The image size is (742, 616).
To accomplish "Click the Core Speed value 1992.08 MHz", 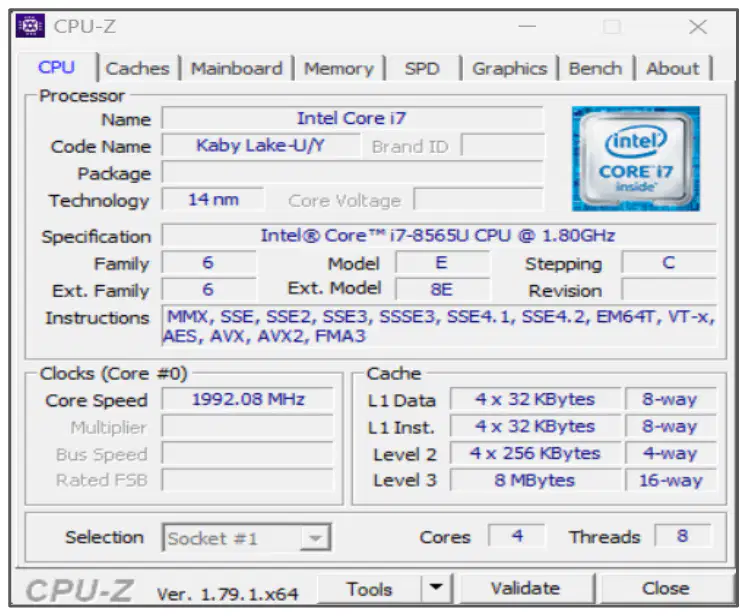I will [247, 399].
